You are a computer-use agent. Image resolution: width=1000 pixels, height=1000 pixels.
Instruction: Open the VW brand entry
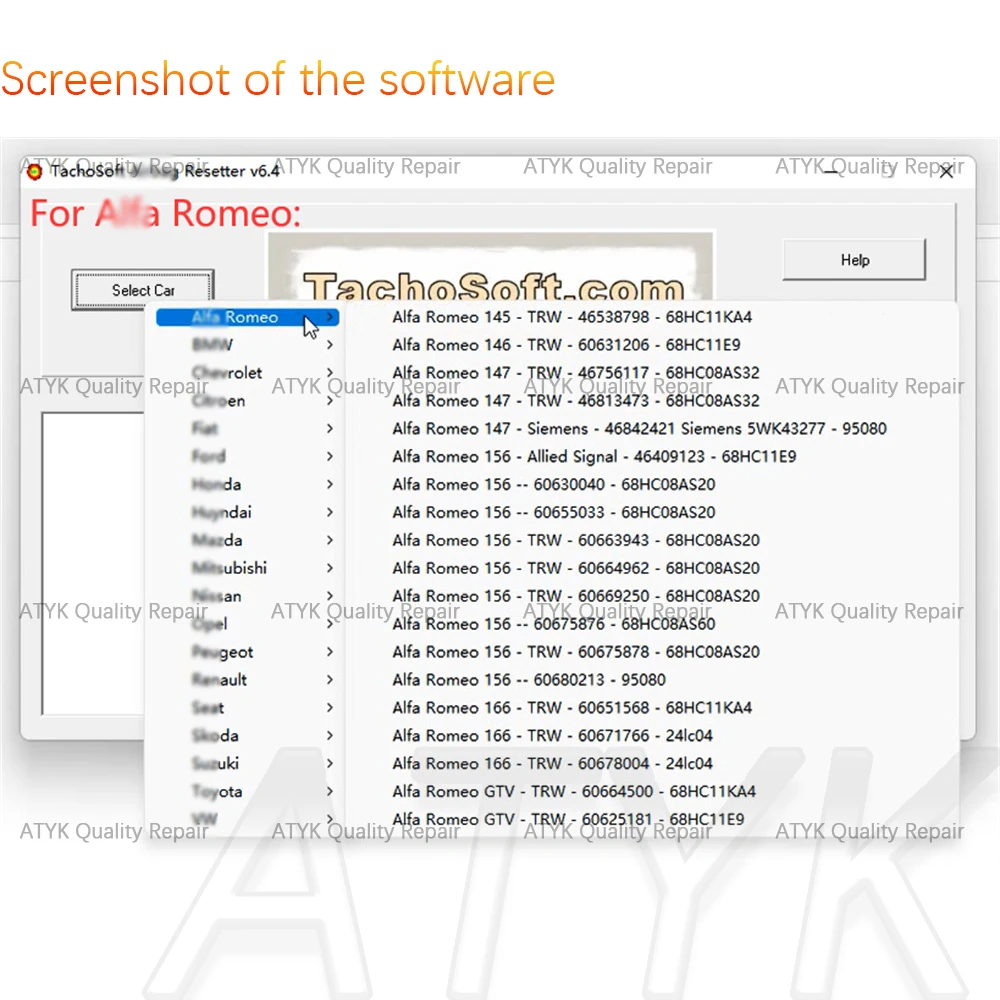click(247, 818)
